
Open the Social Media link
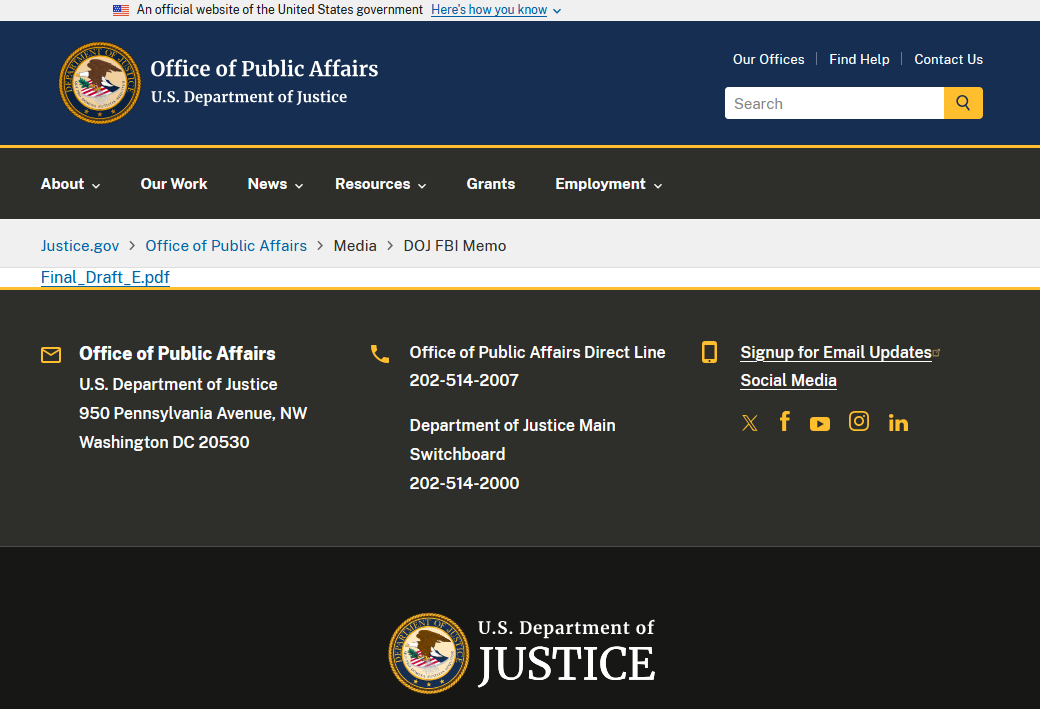788,380
